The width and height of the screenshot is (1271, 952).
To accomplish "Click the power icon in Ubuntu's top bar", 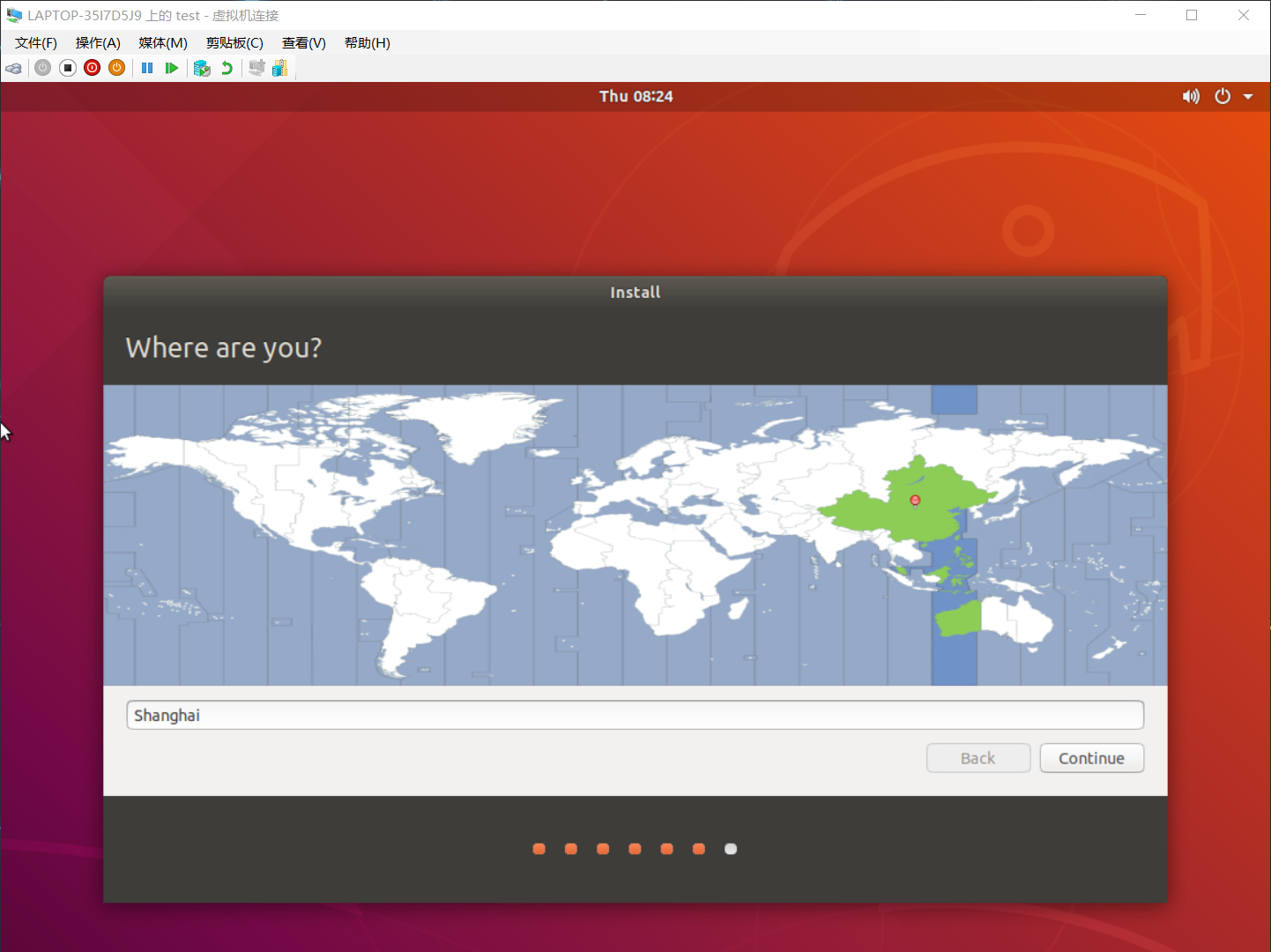I will tap(1223, 96).
